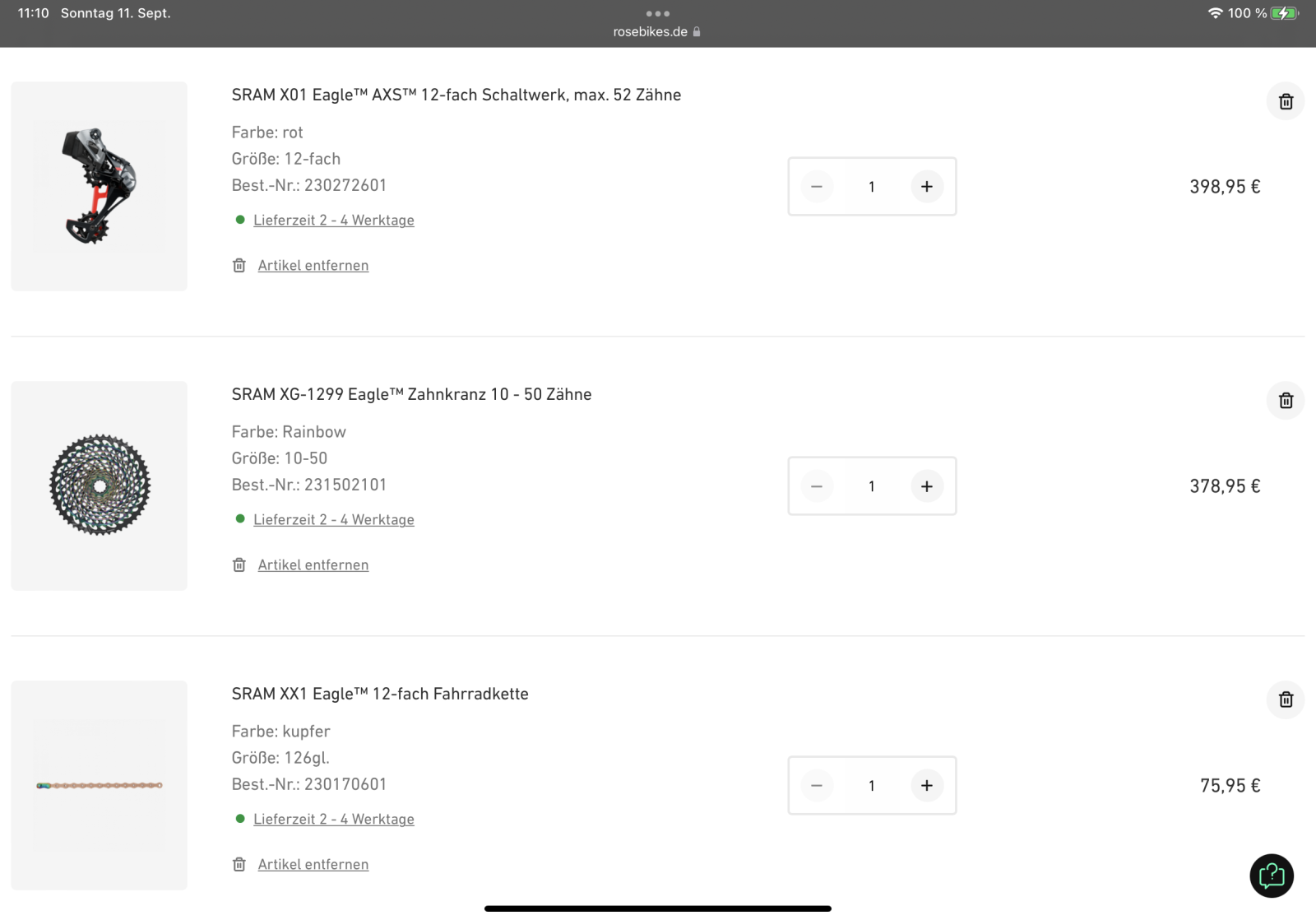The height and width of the screenshot is (920, 1316).
Task: Increase quantity of XG-1299 Zahnkranz
Action: pyautogui.click(x=927, y=486)
